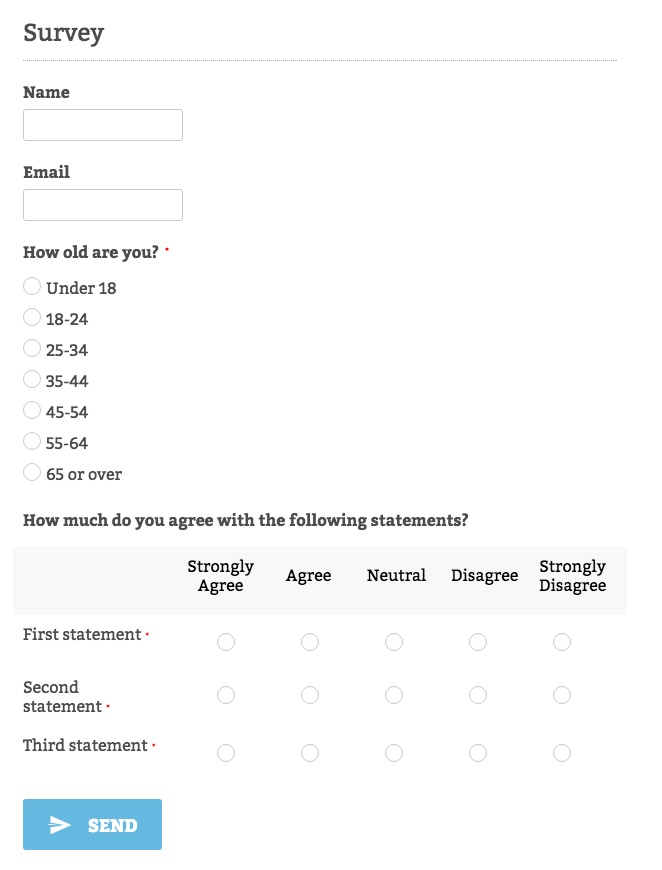Select Strongly Disagree for Third statement
Image resolution: width=662 pixels, height=870 pixels.
click(561, 752)
